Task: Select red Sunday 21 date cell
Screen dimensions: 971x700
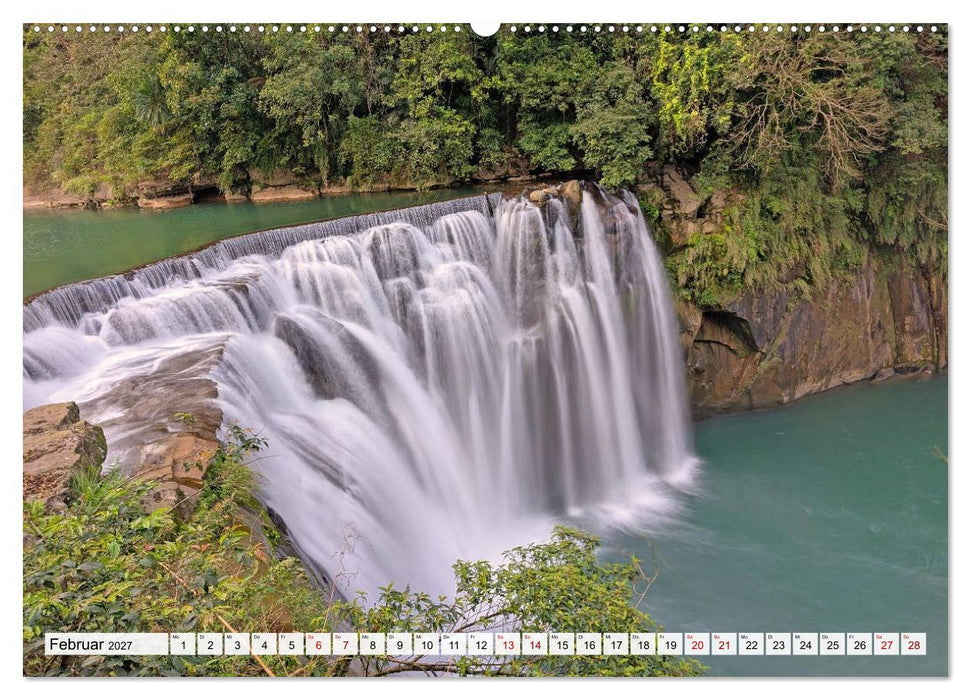Action: click(725, 644)
